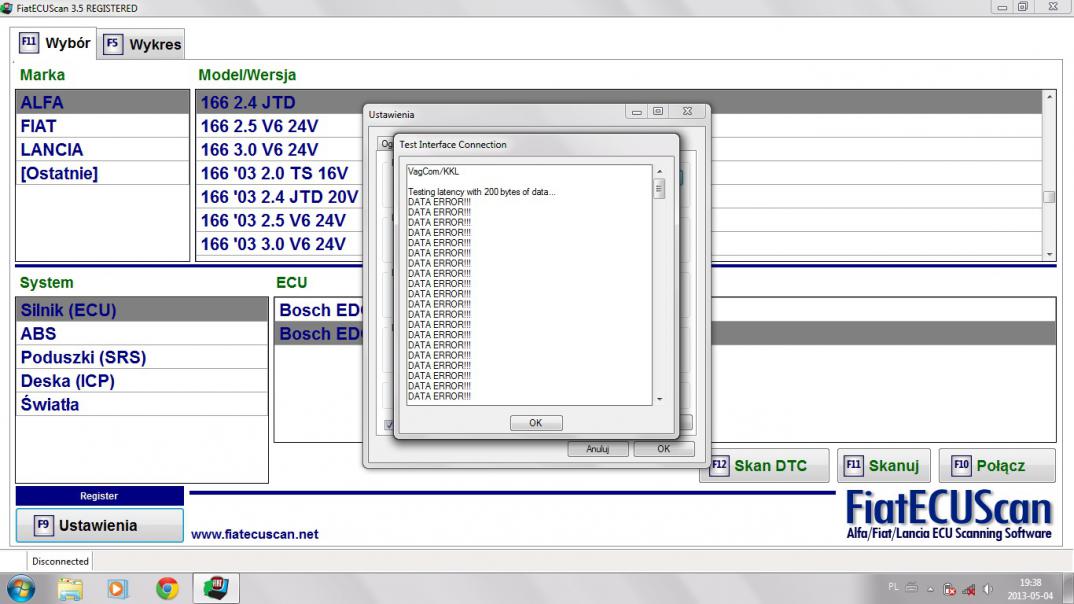Click the VagCom/KKL line in log

(x=434, y=171)
